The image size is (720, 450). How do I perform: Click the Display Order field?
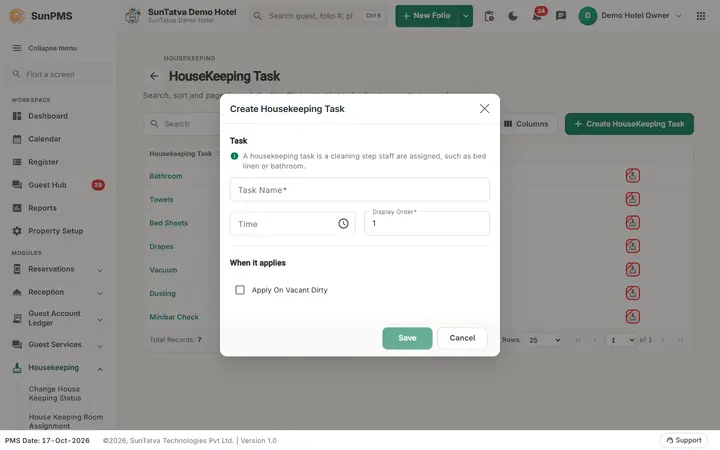click(x=427, y=224)
